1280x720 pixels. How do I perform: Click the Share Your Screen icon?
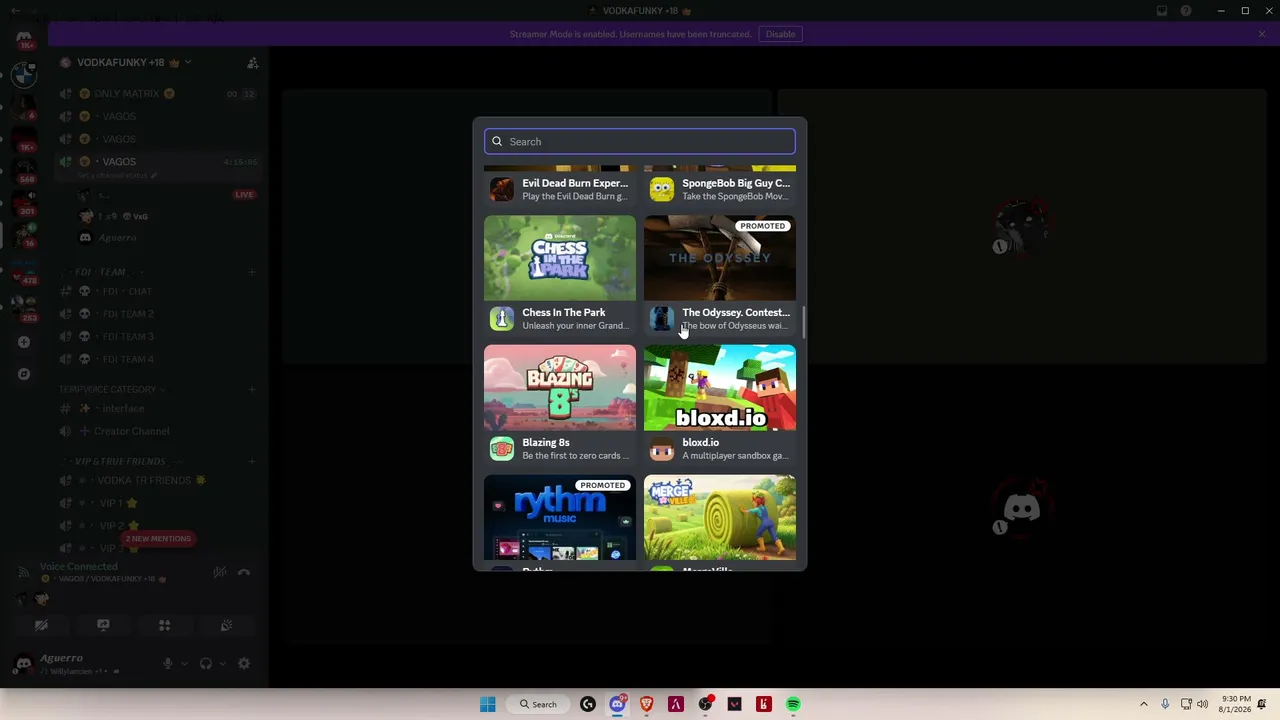(103, 625)
